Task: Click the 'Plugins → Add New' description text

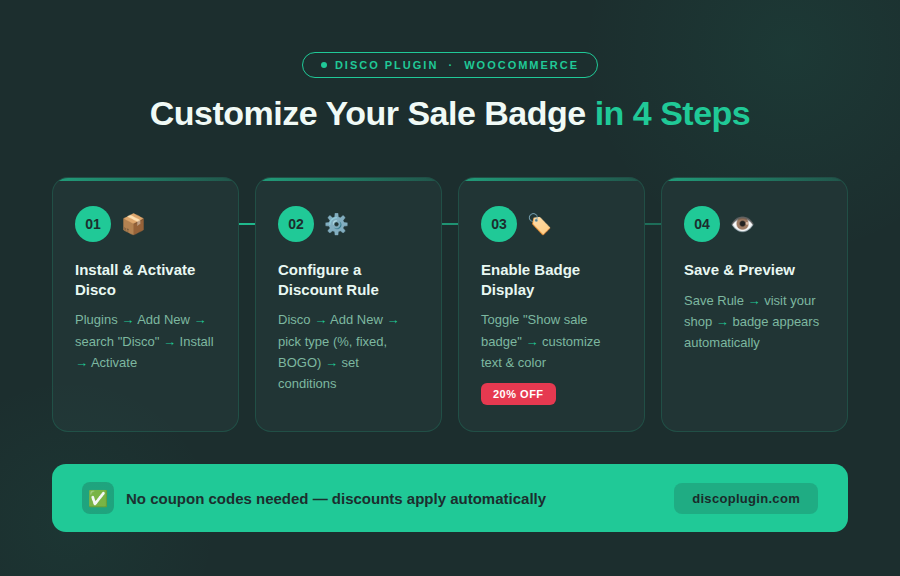Action: [x=133, y=320]
